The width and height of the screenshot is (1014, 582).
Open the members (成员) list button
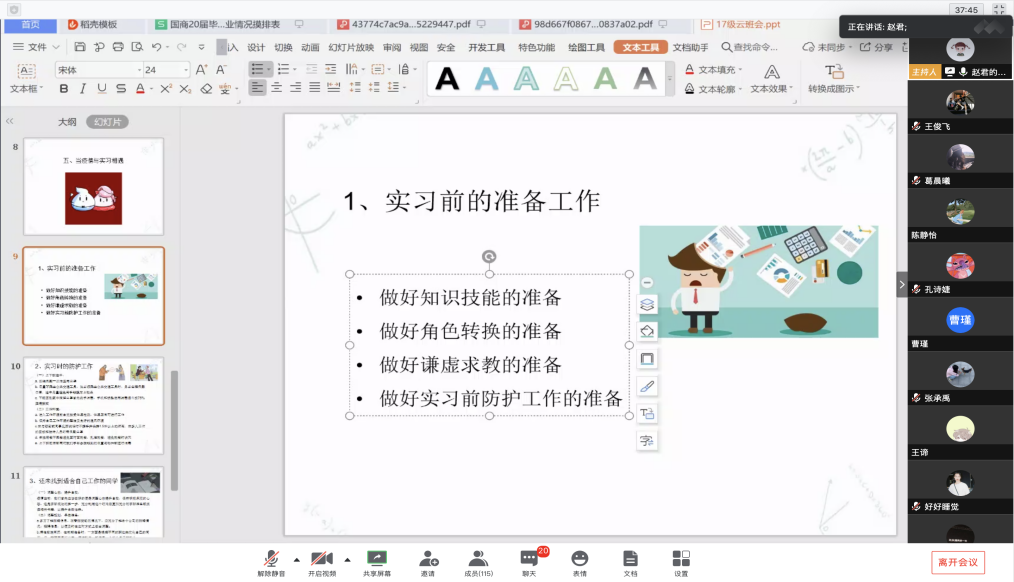pos(478,562)
